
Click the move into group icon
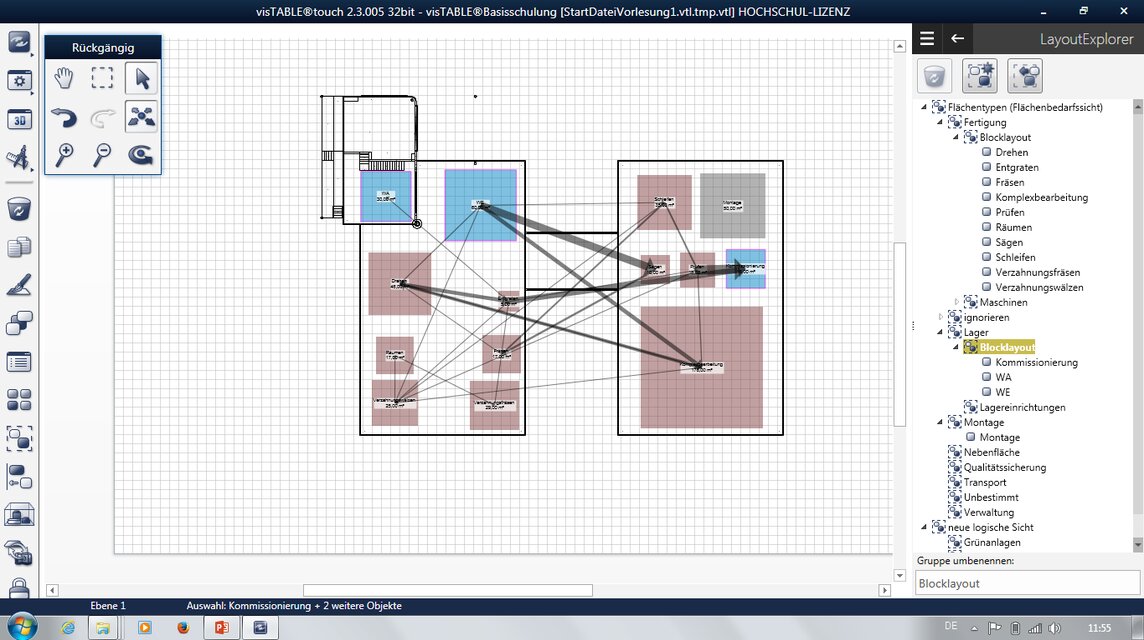pos(1025,75)
